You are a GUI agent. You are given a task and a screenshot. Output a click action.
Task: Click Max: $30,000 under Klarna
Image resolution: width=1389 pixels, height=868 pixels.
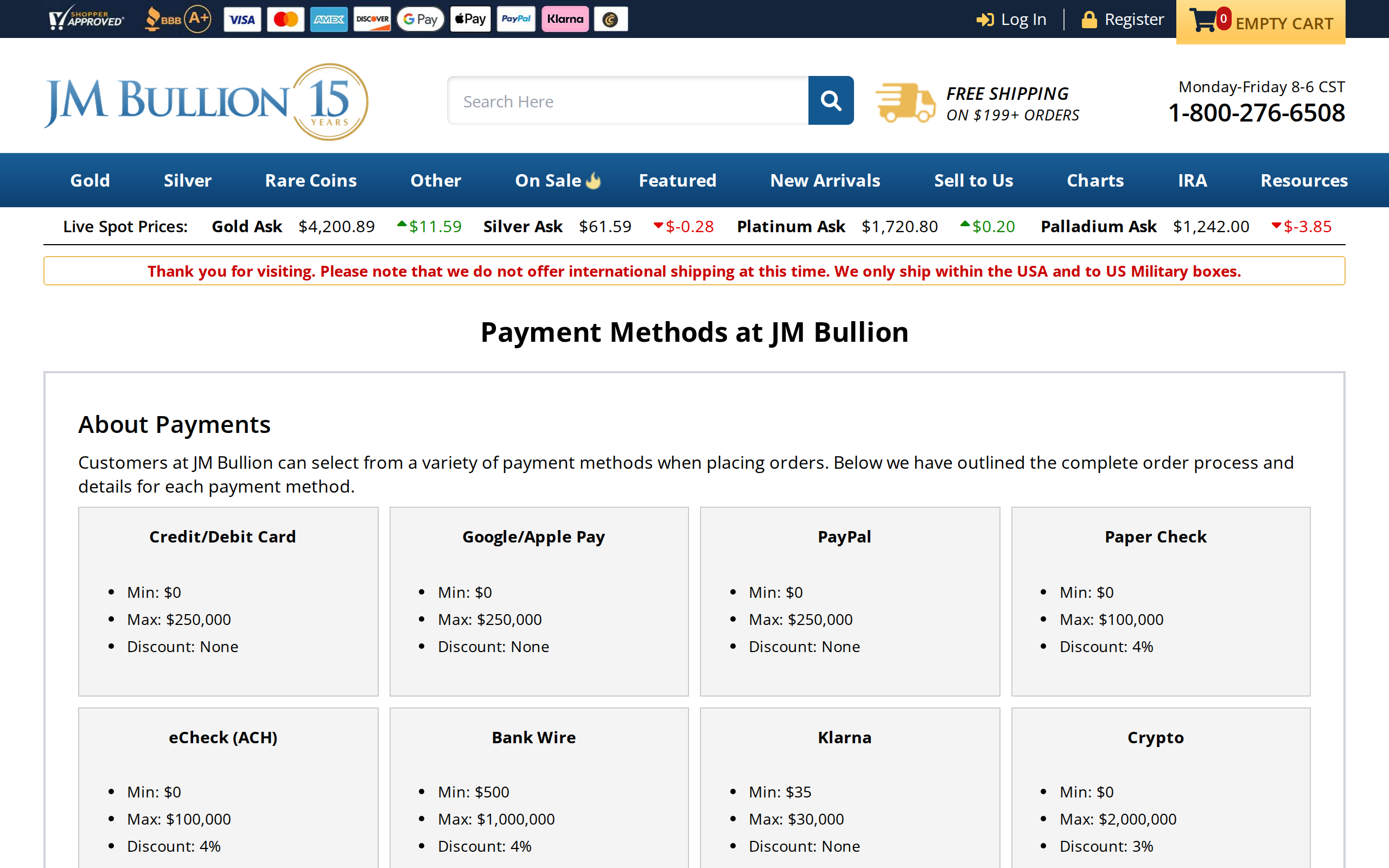tap(796, 819)
